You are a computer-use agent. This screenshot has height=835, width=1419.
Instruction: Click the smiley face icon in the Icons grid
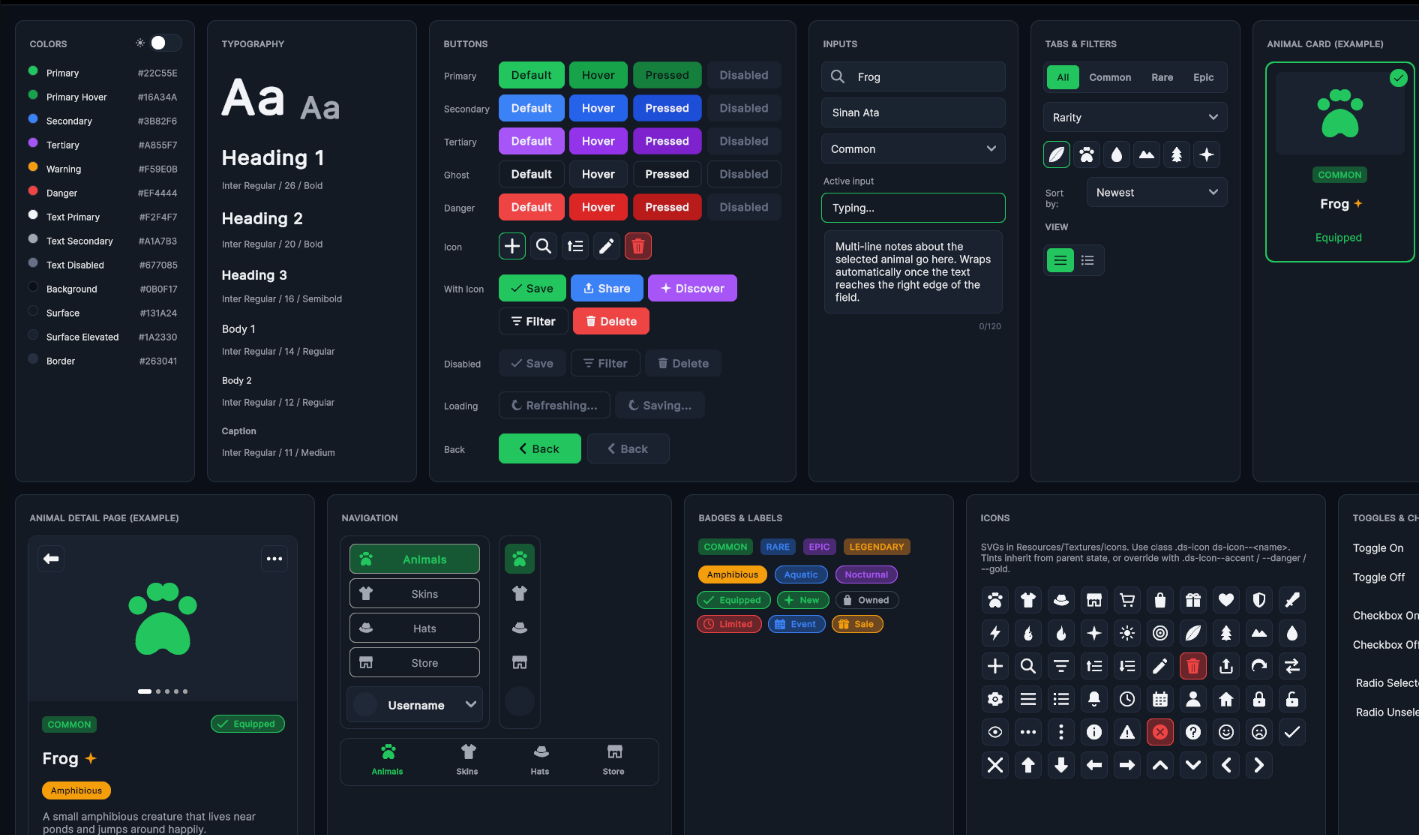1226,732
